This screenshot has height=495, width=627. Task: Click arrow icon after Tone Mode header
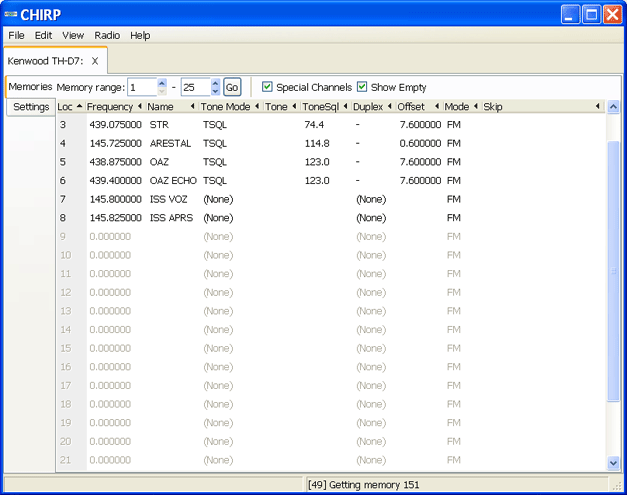[257, 106]
